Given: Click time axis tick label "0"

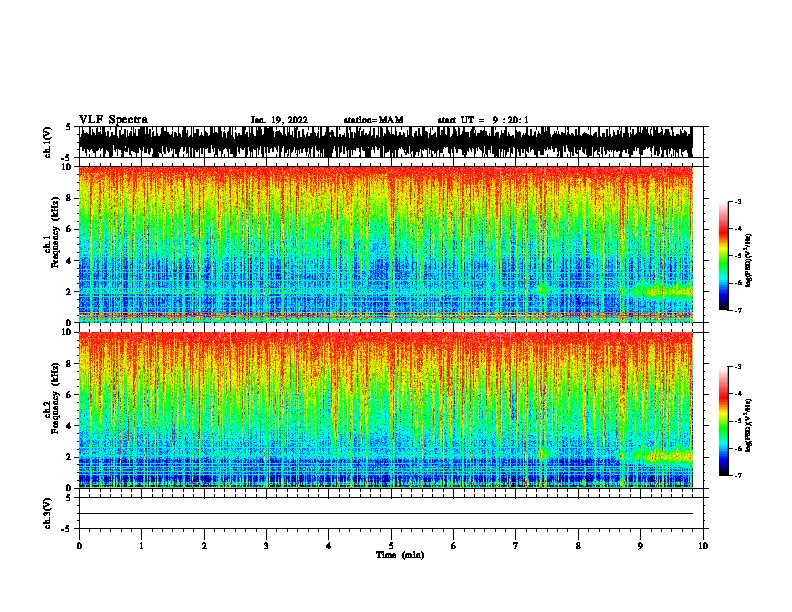Looking at the screenshot, I should tap(79, 546).
